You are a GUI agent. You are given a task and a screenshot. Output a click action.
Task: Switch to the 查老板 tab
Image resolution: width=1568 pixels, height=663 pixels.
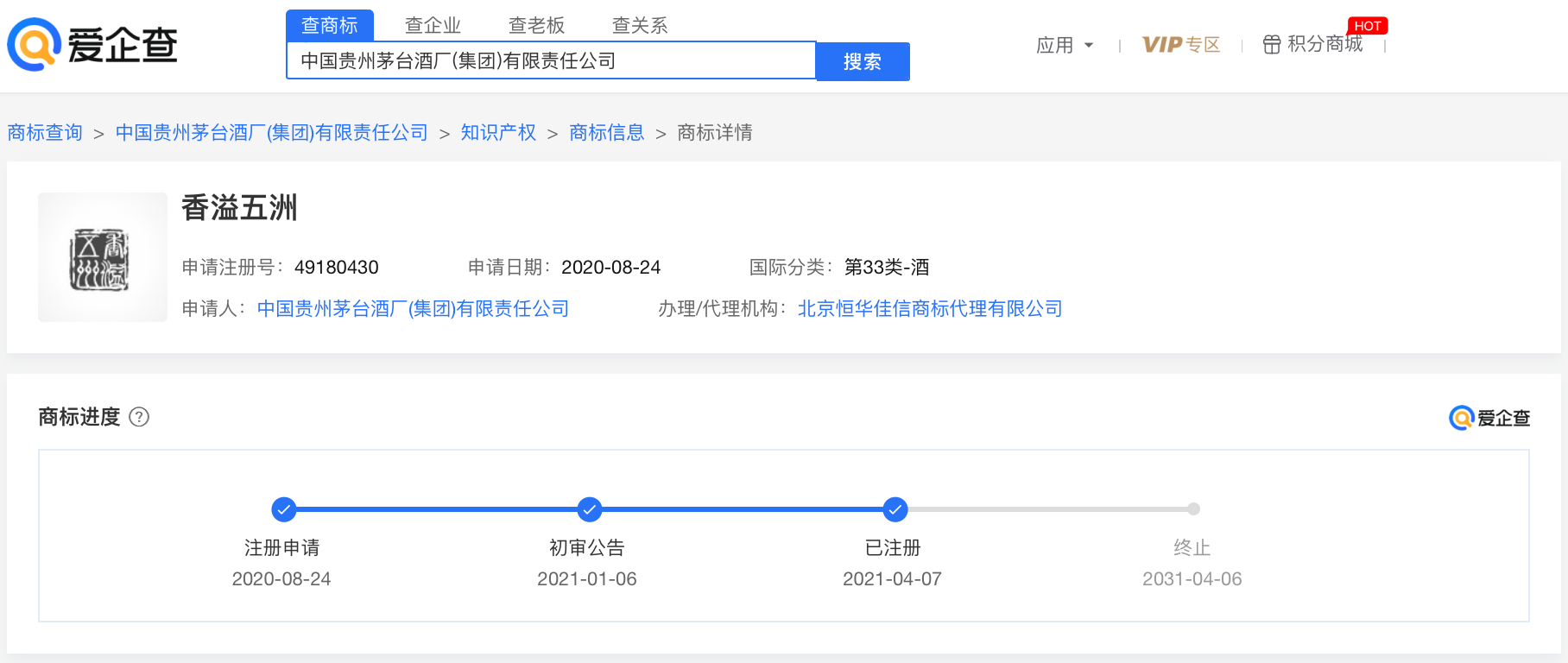[537, 25]
